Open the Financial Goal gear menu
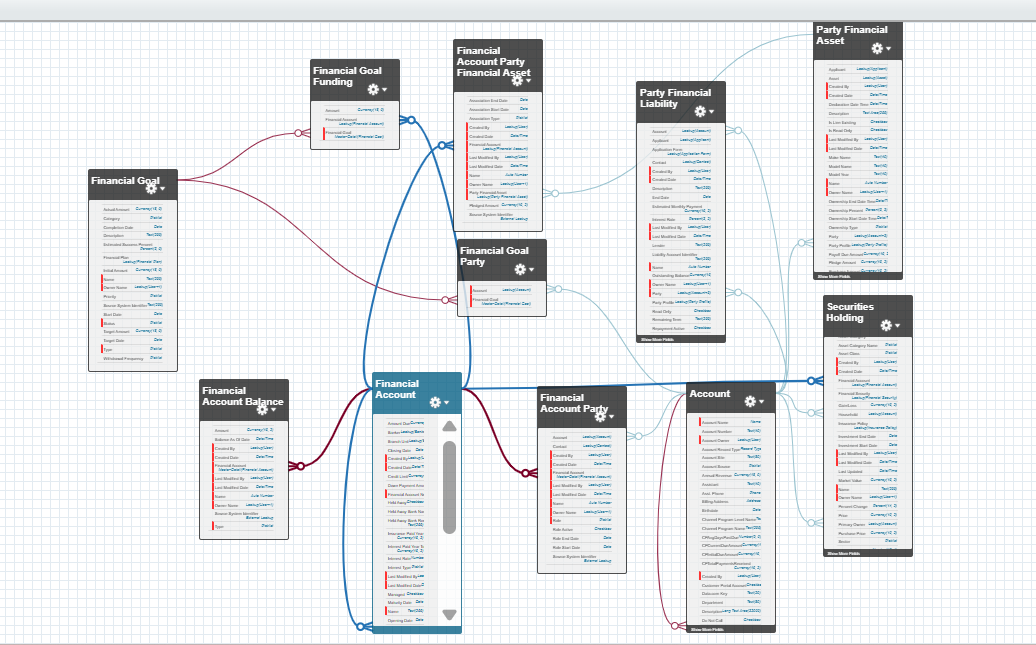1036x645 pixels. click(156, 189)
